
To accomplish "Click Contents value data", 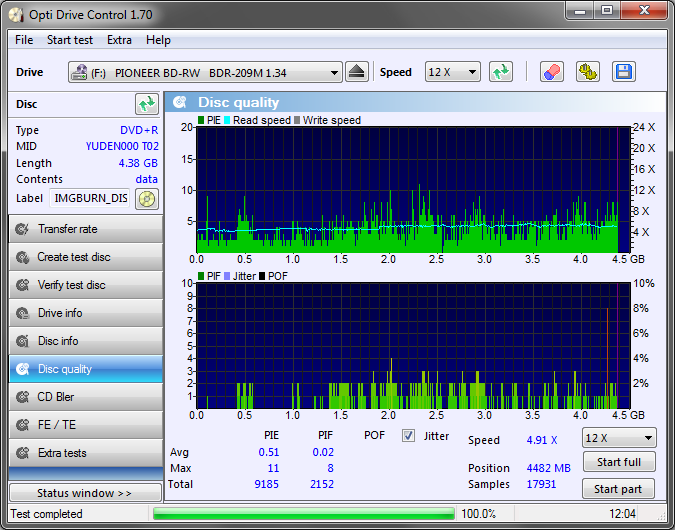I will (146, 179).
